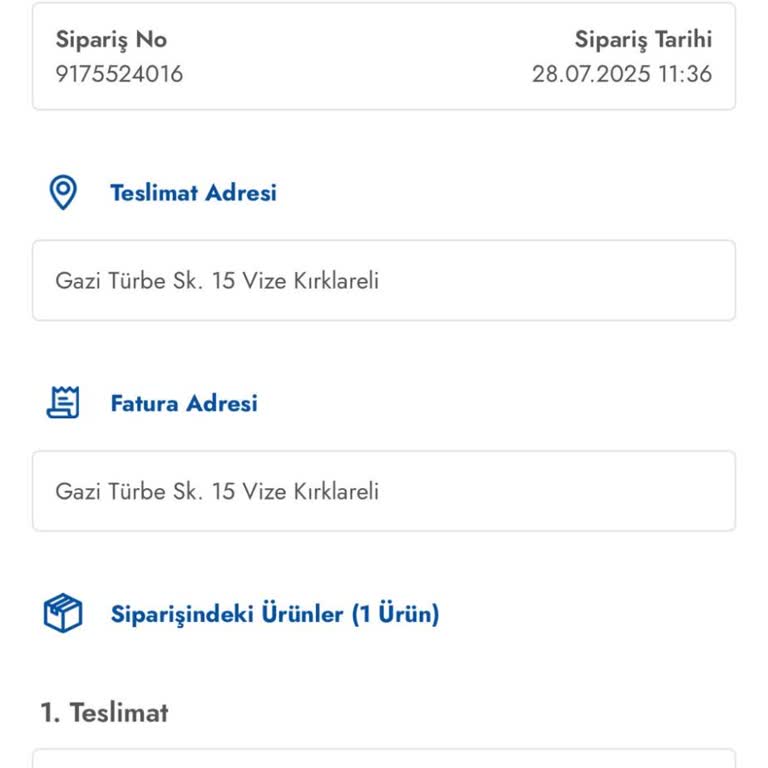Screen dimensions: 768x768
Task: Click Kırklareli in the billing address
Action: 335,492
